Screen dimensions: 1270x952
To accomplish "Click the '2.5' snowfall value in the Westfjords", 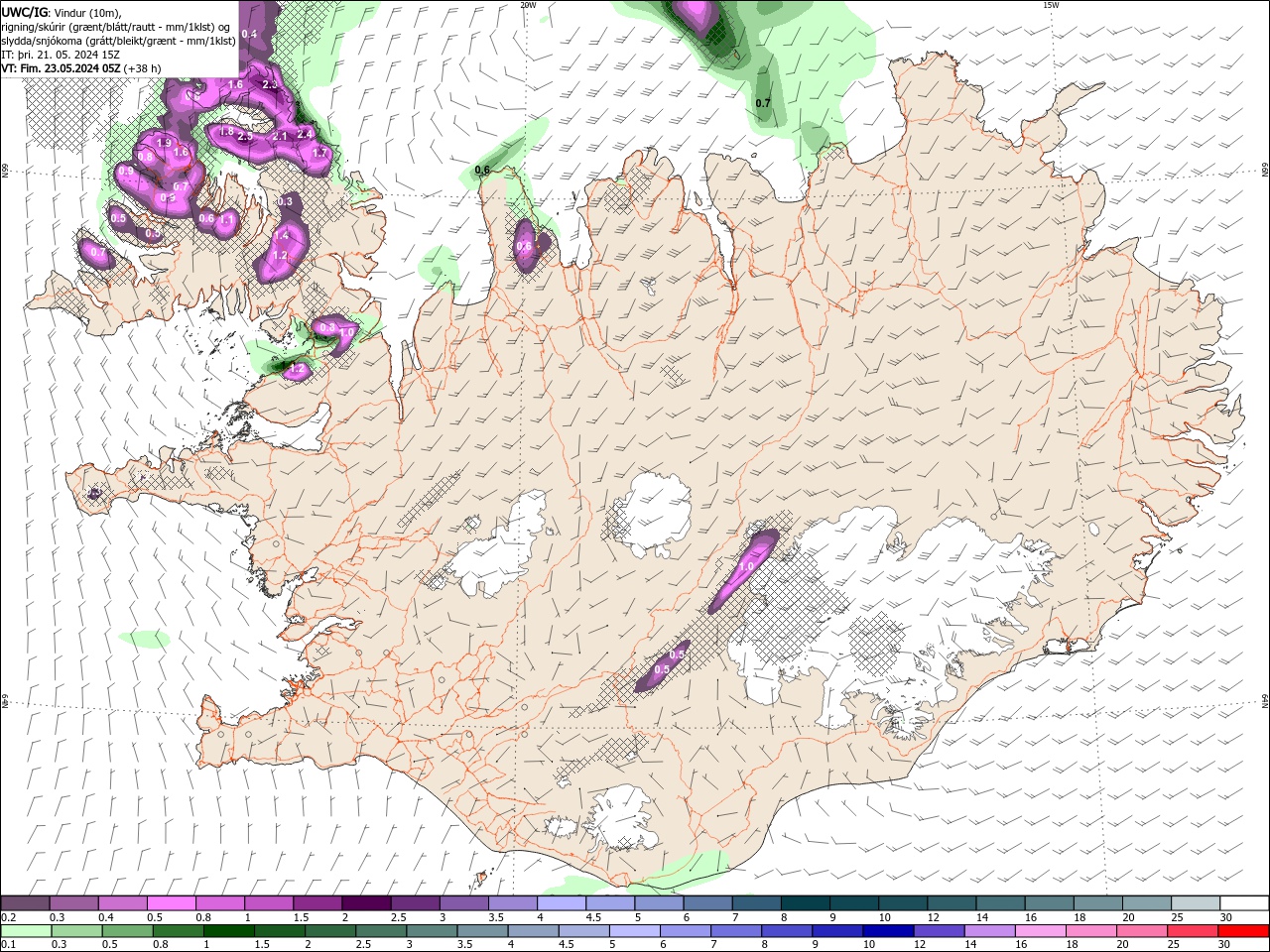I will coord(245,137).
